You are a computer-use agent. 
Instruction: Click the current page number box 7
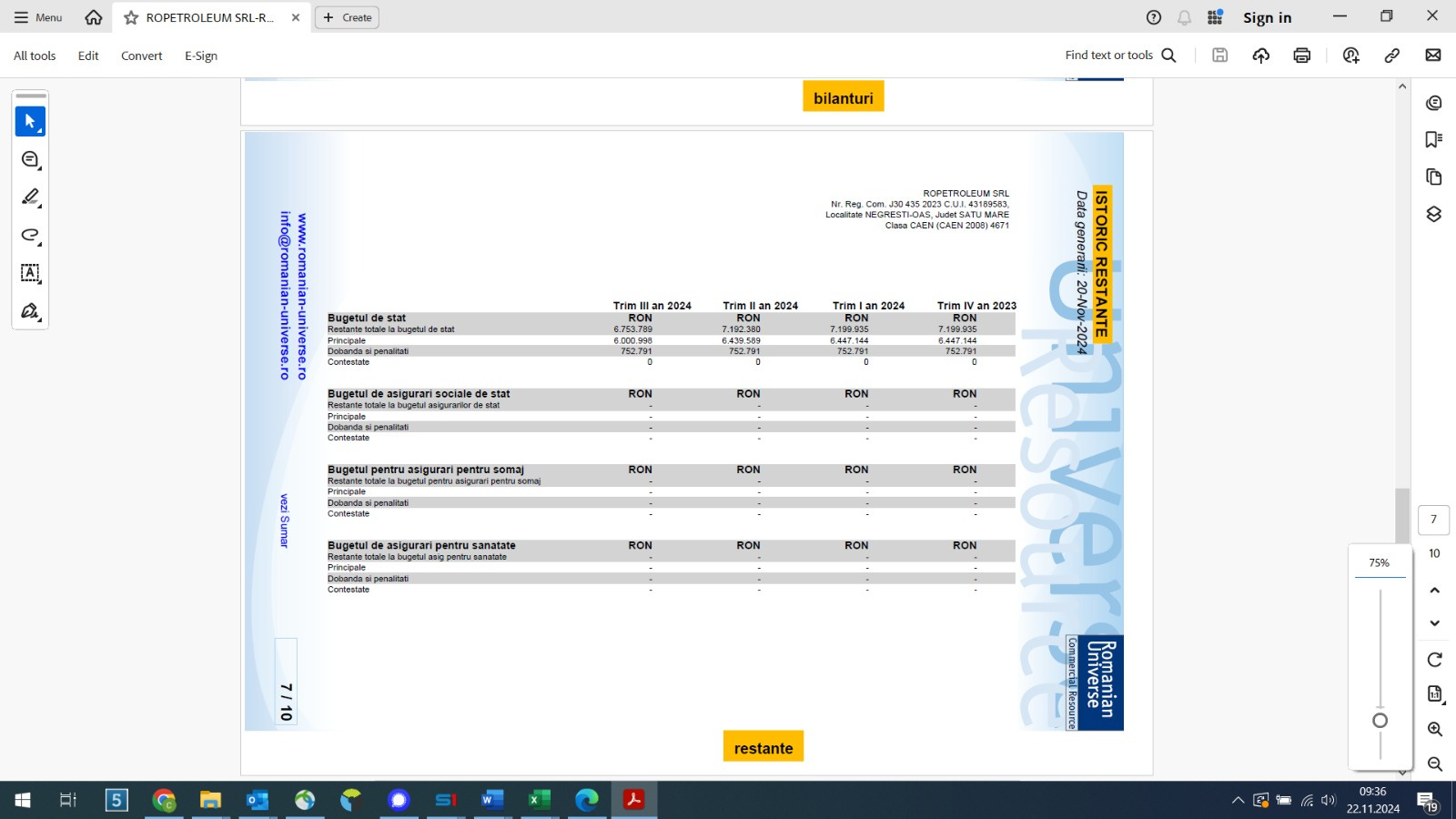(x=1434, y=520)
